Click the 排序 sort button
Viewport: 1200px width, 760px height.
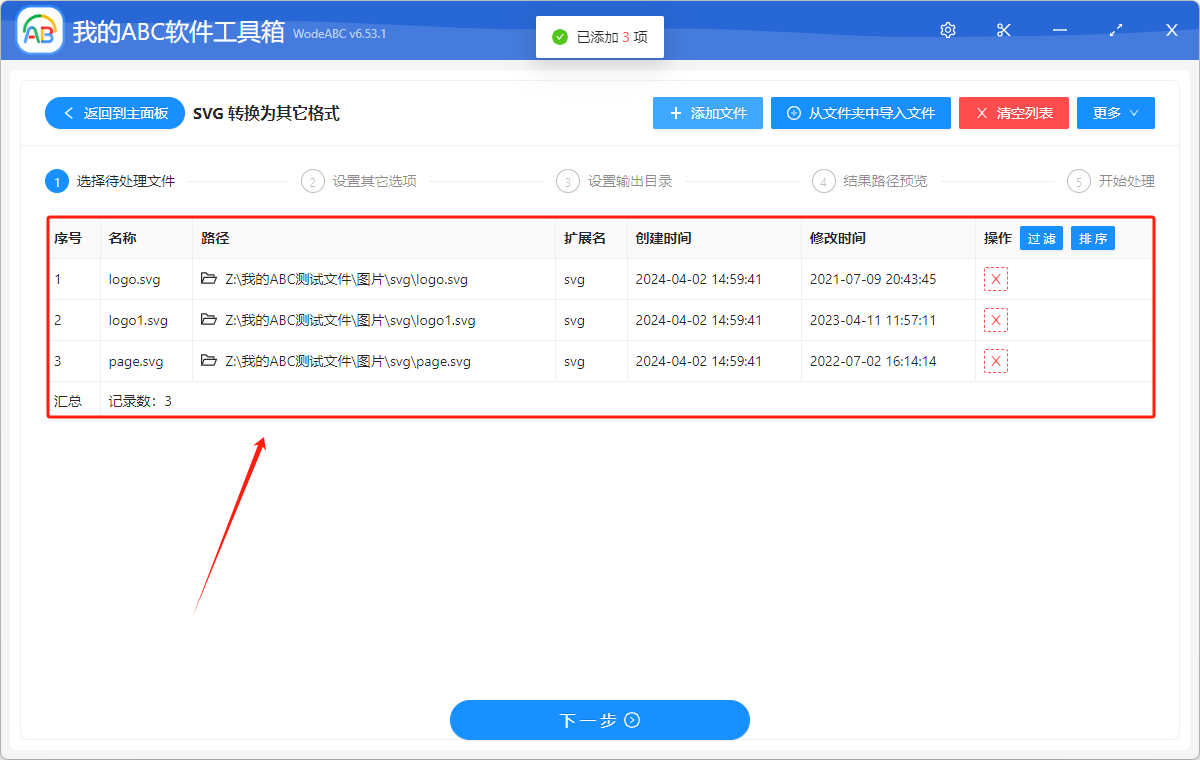pos(1092,238)
